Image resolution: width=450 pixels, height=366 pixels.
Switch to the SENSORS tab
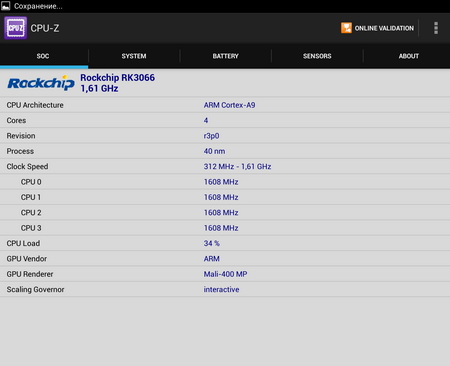(317, 56)
